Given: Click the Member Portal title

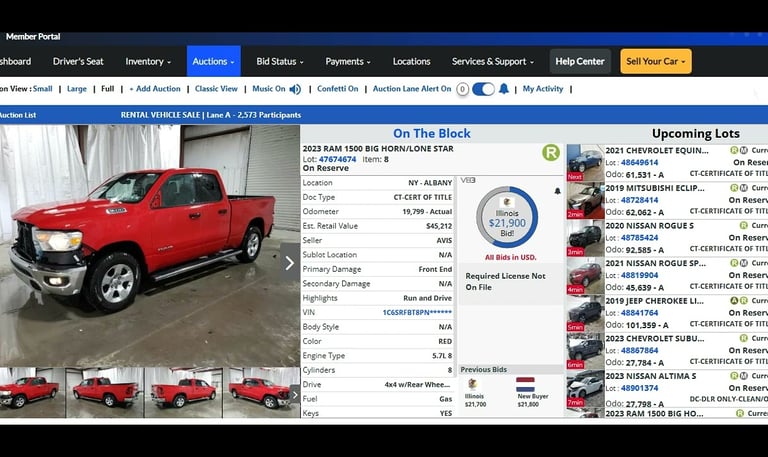Looking at the screenshot, I should point(33,37).
